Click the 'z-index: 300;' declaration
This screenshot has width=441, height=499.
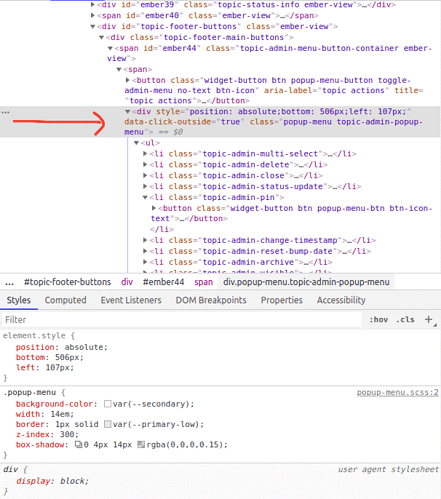click(47, 434)
